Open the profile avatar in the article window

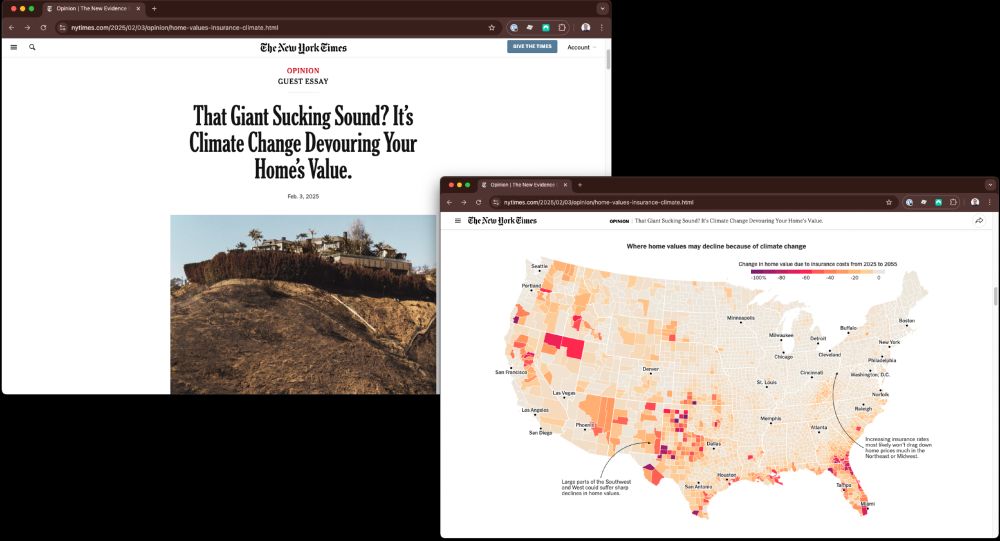tap(585, 27)
